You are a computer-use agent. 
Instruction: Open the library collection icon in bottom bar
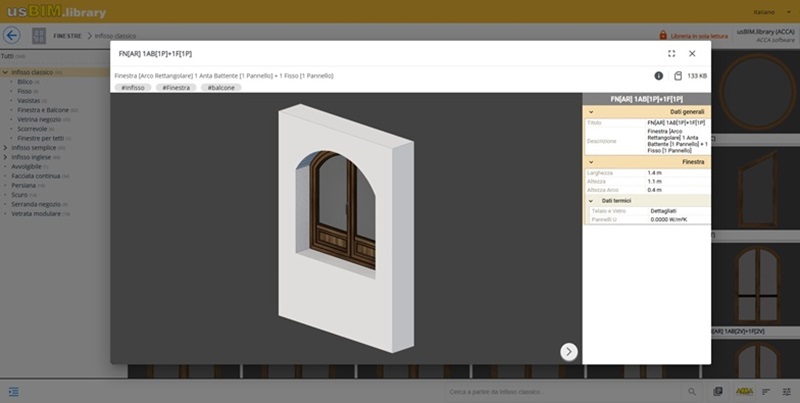pos(718,391)
